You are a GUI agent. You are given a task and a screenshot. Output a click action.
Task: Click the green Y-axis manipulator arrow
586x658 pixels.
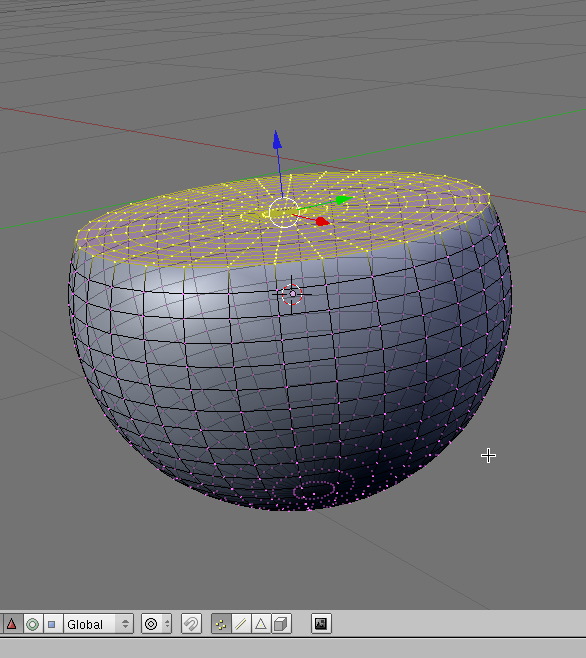coord(344,199)
